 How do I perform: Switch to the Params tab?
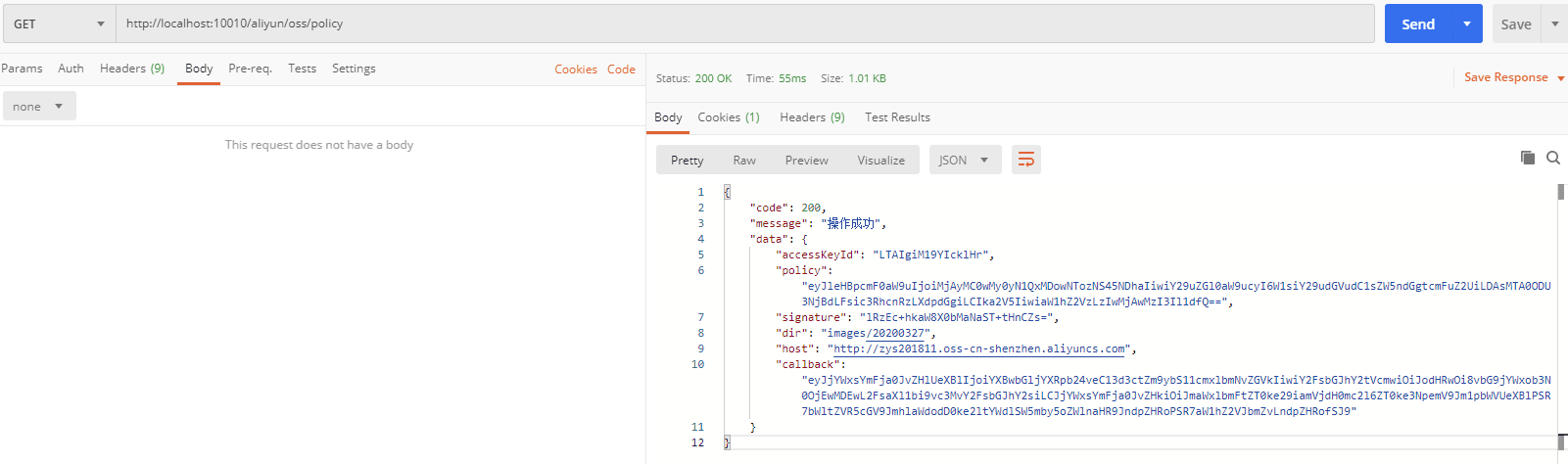[x=22, y=69]
